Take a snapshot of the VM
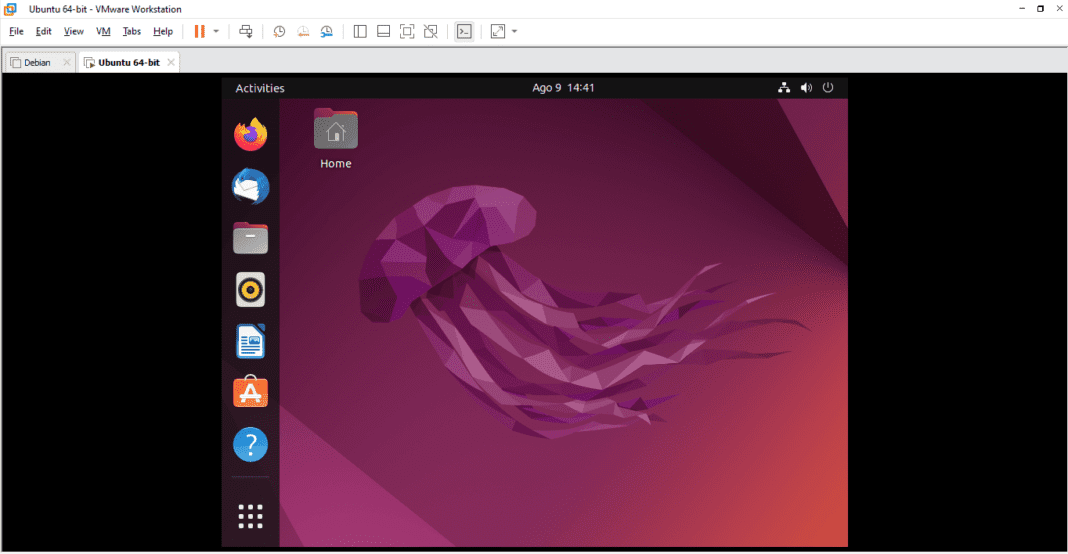 pyautogui.click(x=279, y=31)
